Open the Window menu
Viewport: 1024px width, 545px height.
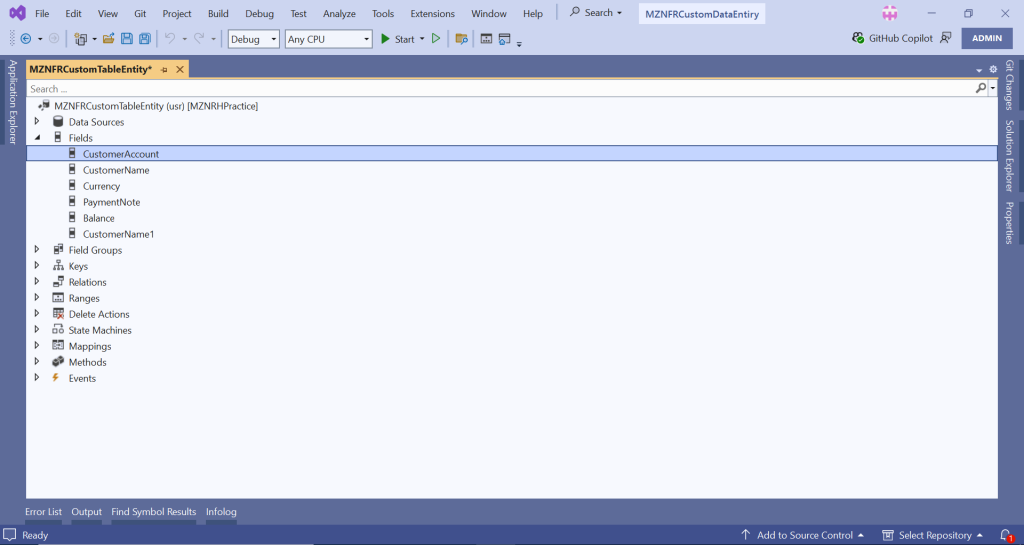pos(489,14)
